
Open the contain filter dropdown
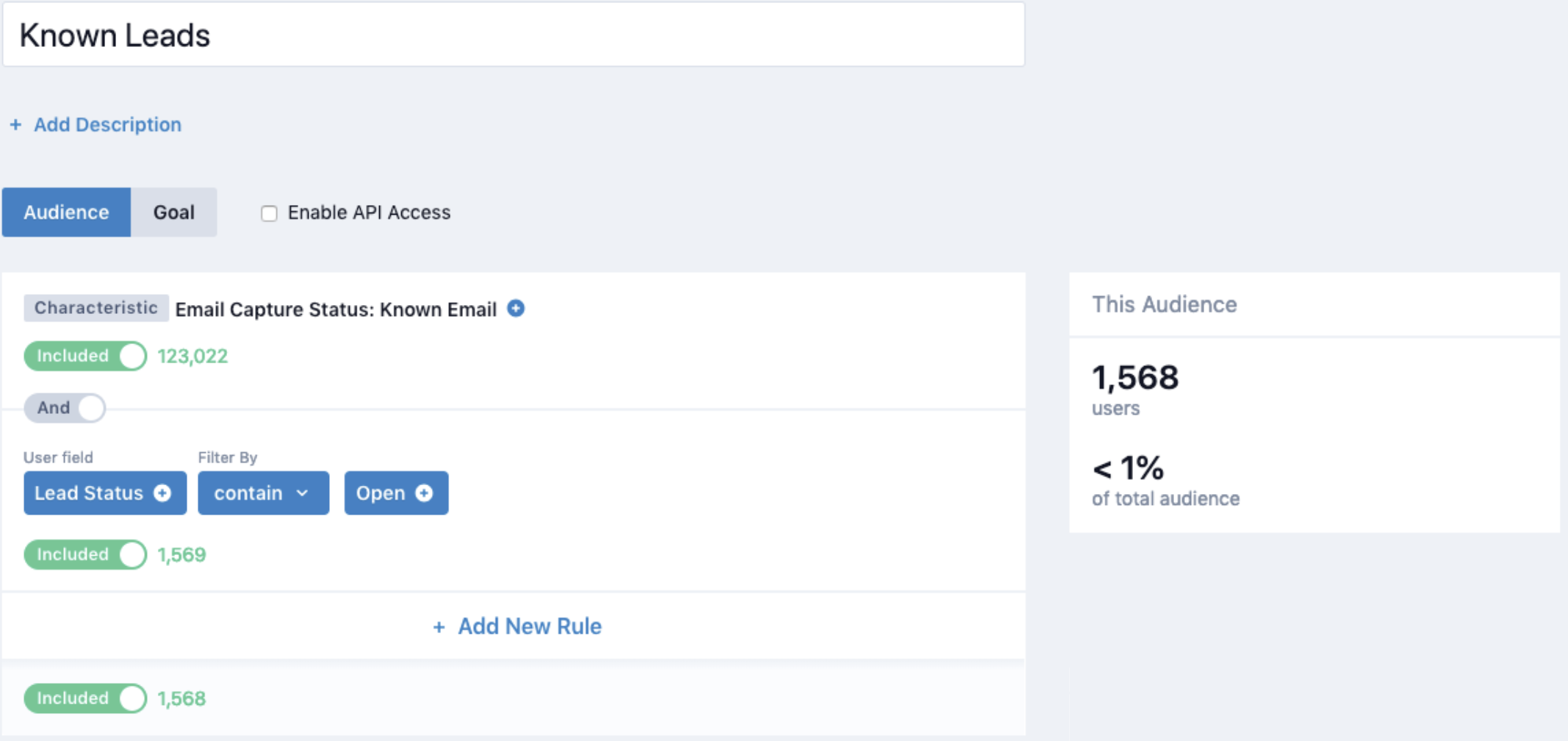tap(262, 493)
